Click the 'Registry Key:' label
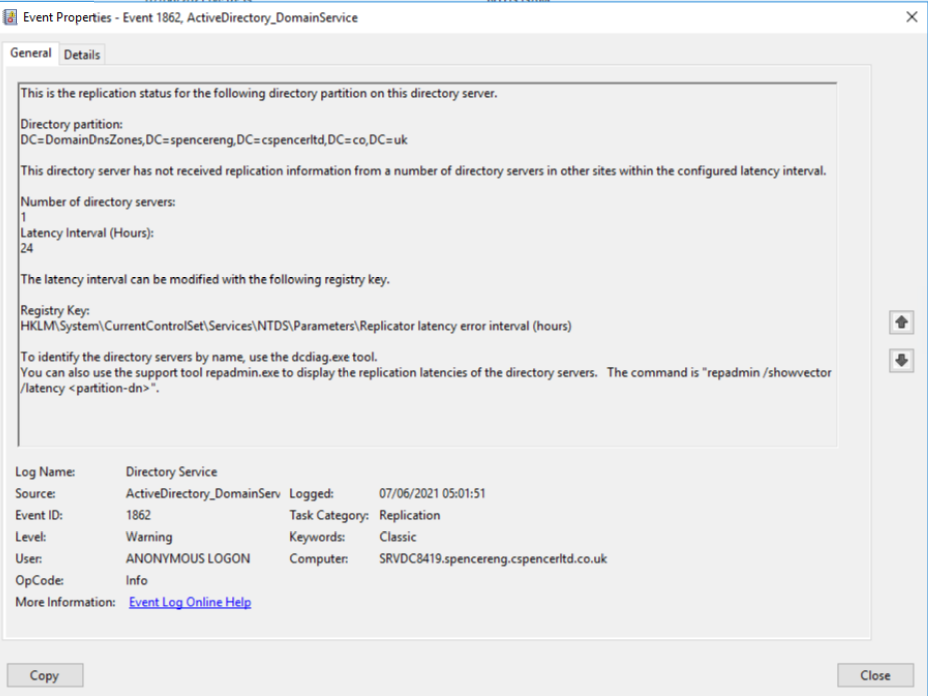The width and height of the screenshot is (928, 696). tap(55, 311)
